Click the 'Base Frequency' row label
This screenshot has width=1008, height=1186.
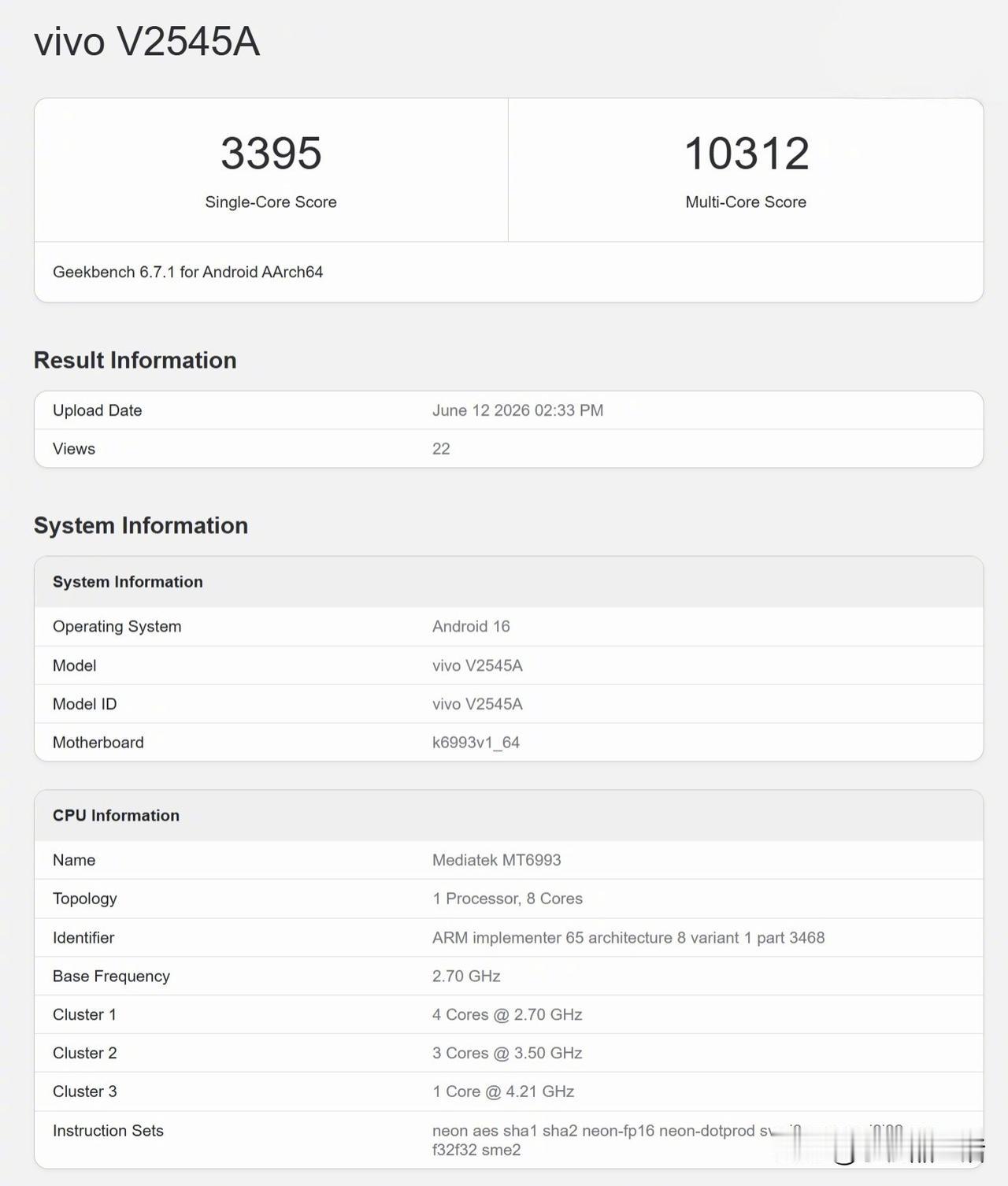(x=111, y=977)
